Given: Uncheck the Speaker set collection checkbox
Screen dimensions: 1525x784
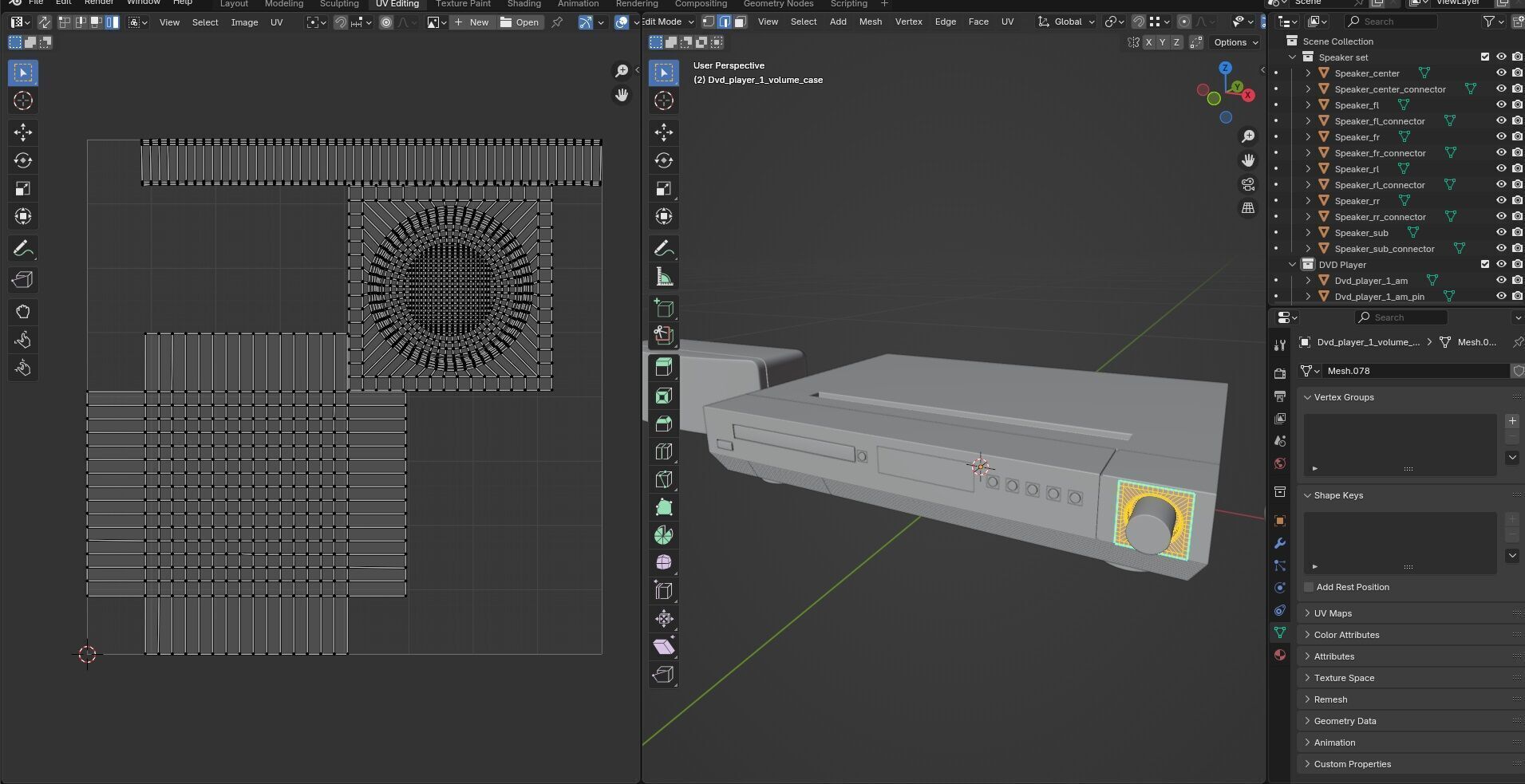Looking at the screenshot, I should [x=1484, y=57].
